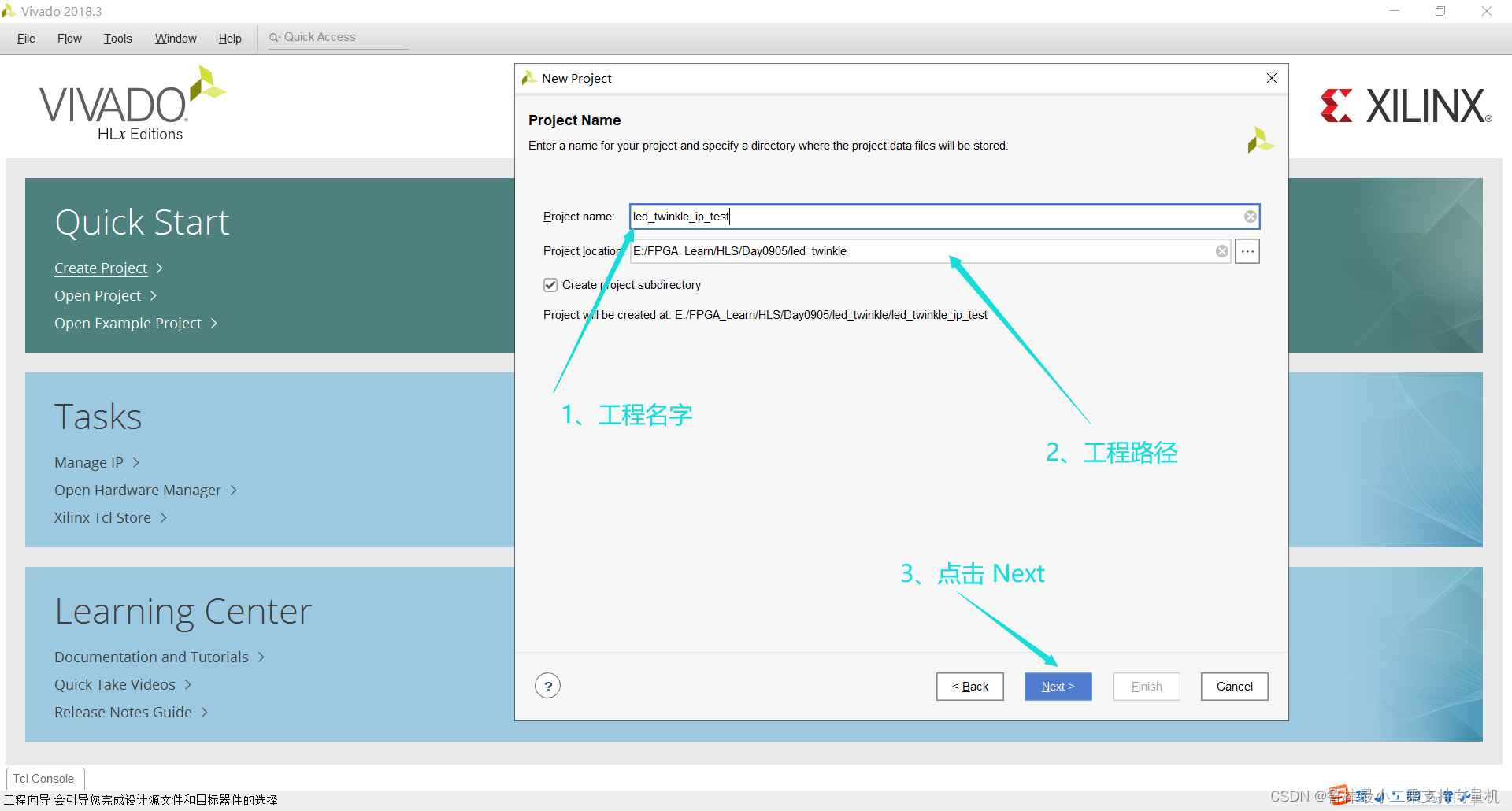Open the Tools menu
Viewport: 1512px width, 811px height.
click(x=118, y=39)
